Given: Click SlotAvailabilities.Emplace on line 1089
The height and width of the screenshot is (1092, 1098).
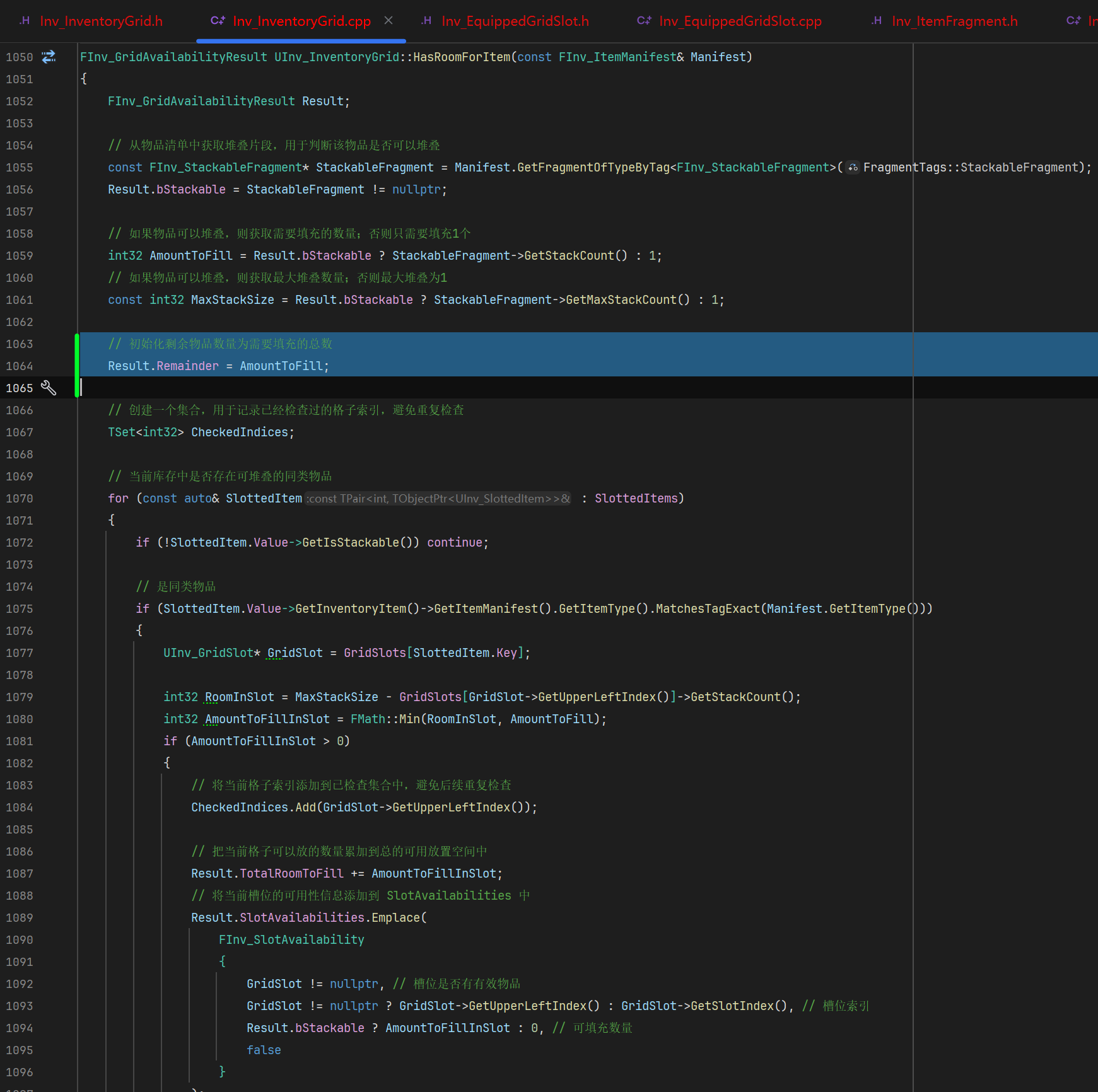Looking at the screenshot, I should [330, 917].
